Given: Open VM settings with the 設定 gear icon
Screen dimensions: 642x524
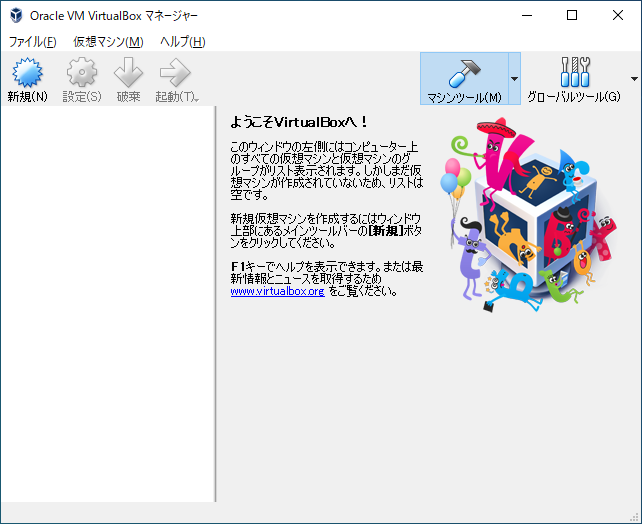Looking at the screenshot, I should [x=81, y=73].
